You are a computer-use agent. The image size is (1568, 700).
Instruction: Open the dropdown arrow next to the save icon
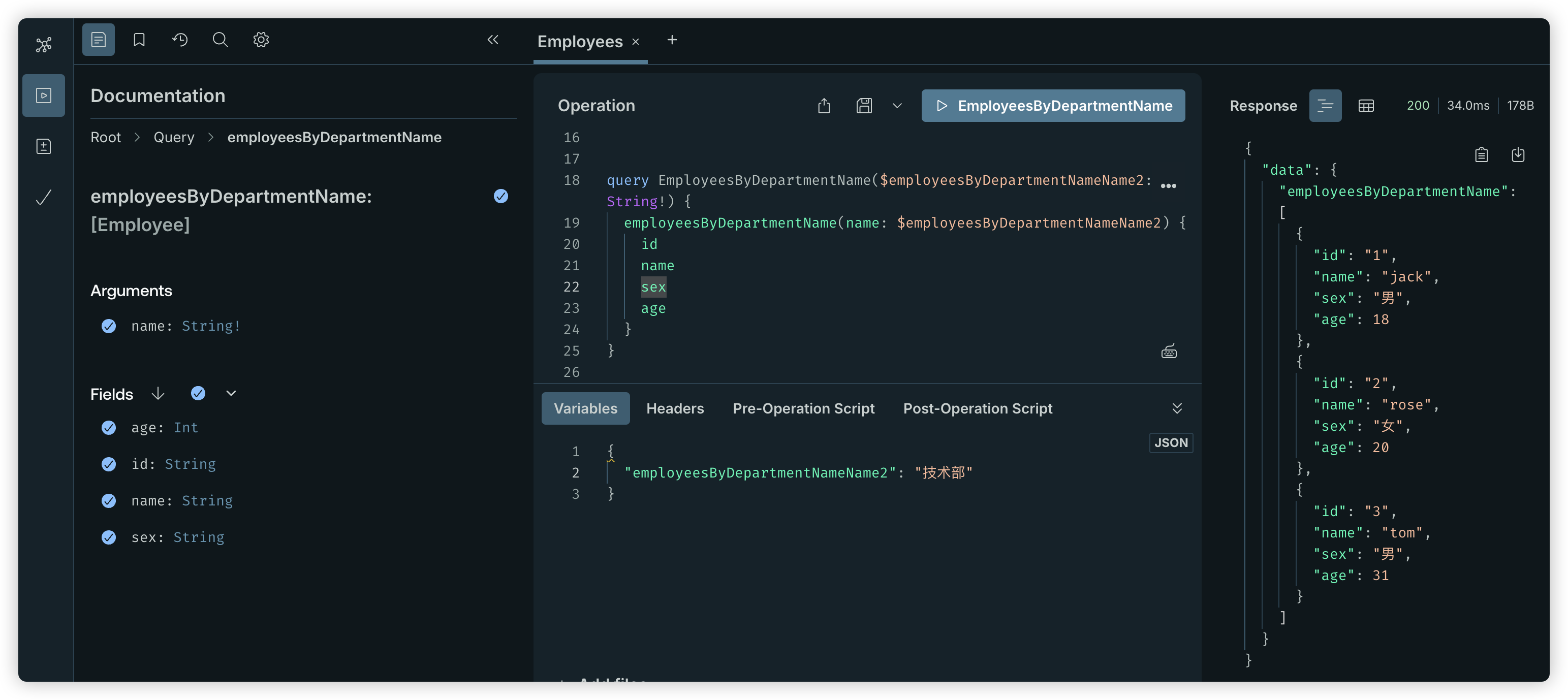tap(897, 106)
